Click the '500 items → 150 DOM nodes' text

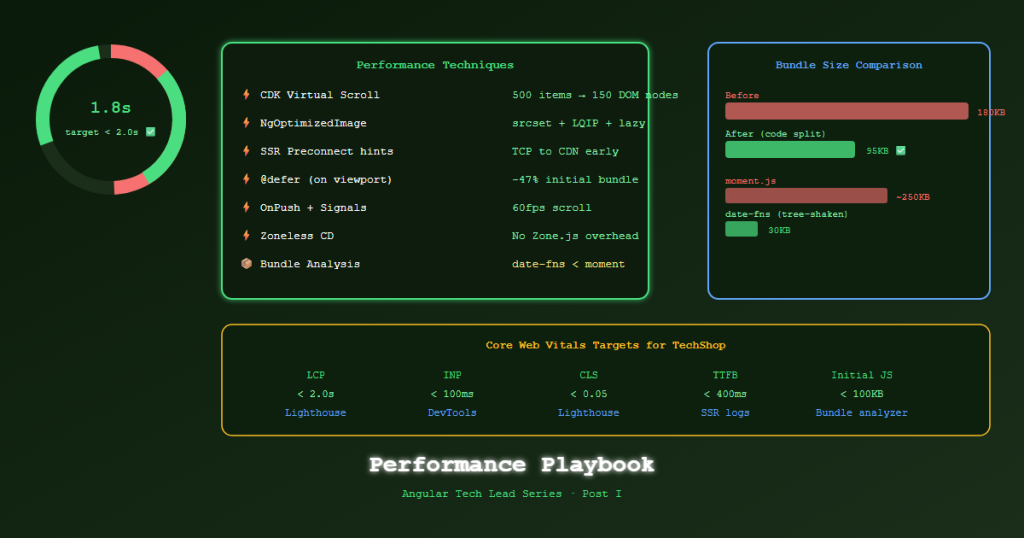click(x=595, y=95)
